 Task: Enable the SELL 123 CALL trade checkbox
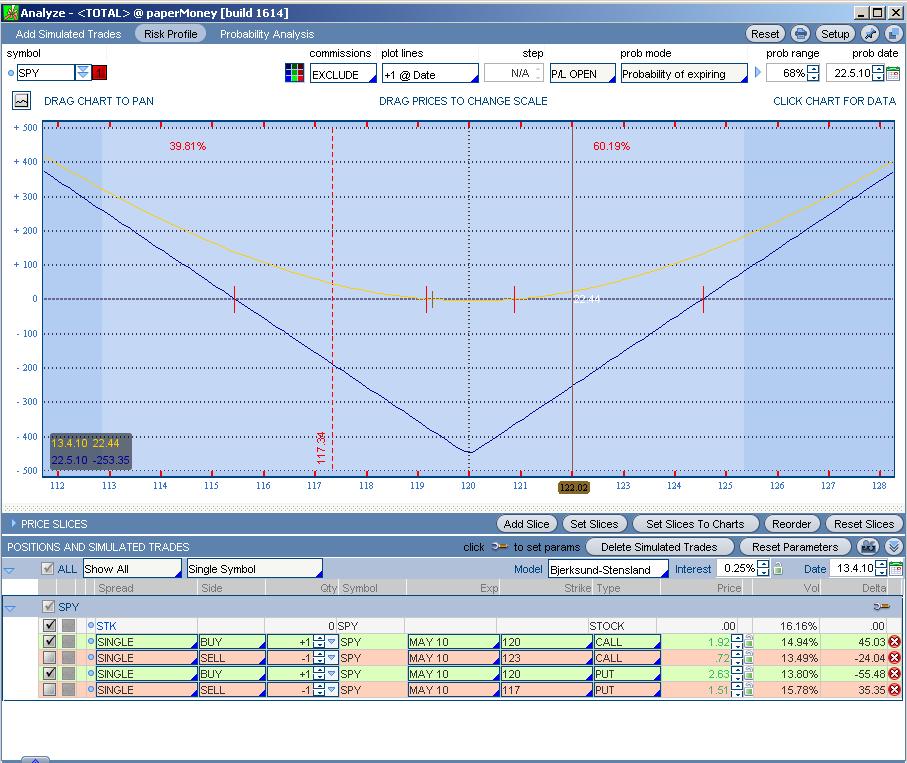[50, 658]
